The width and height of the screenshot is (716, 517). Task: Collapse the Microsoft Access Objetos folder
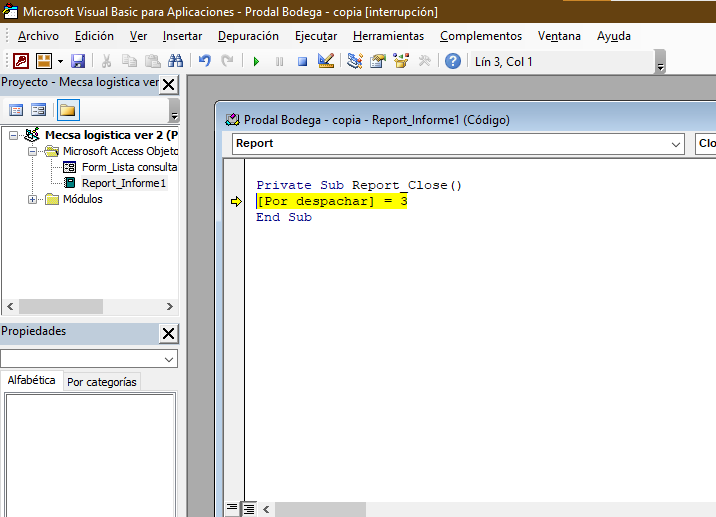[x=32, y=151]
